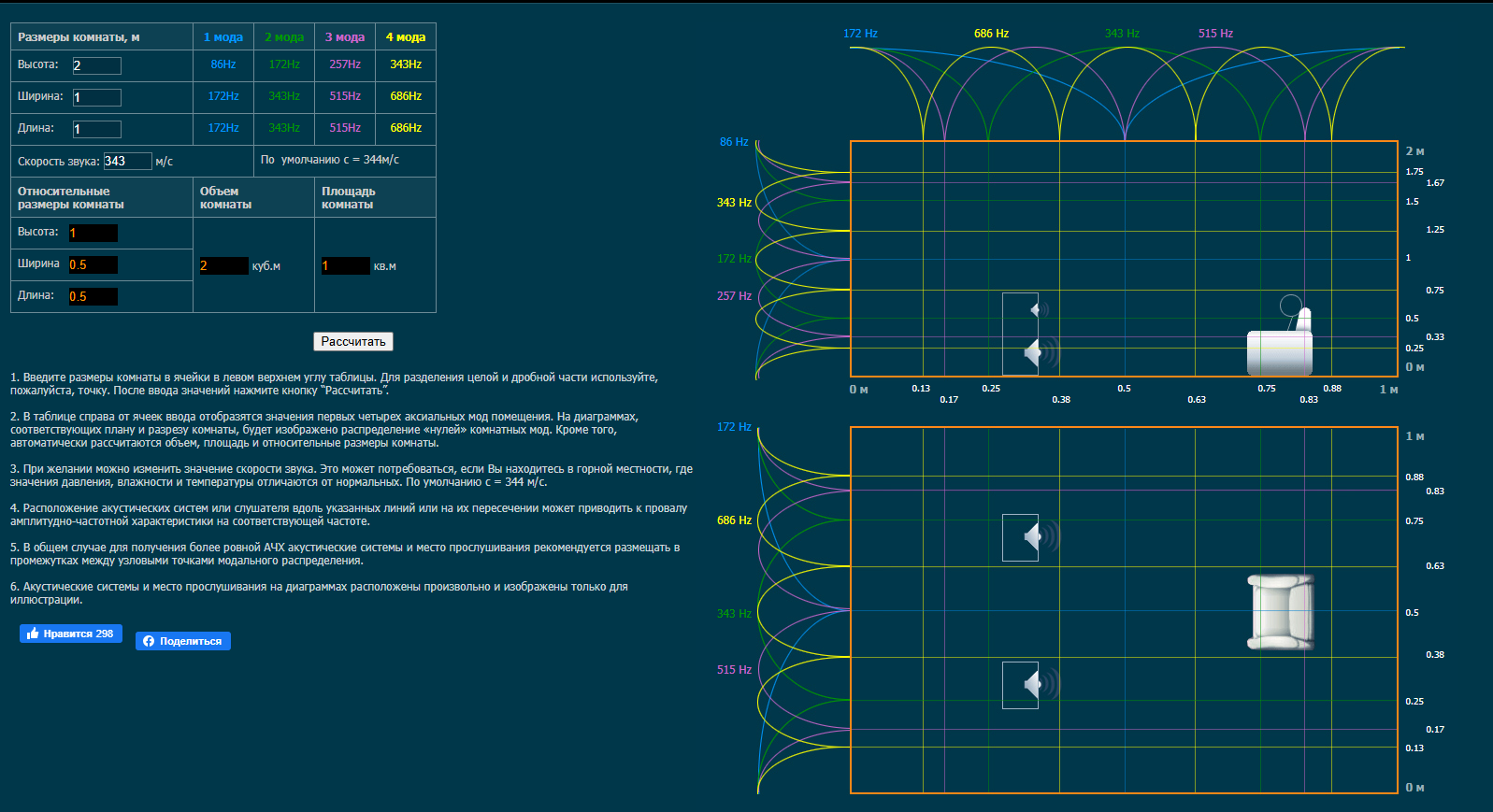Click the small tweeter speaker in the side view
The height and width of the screenshot is (812, 1493).
pos(1037,309)
